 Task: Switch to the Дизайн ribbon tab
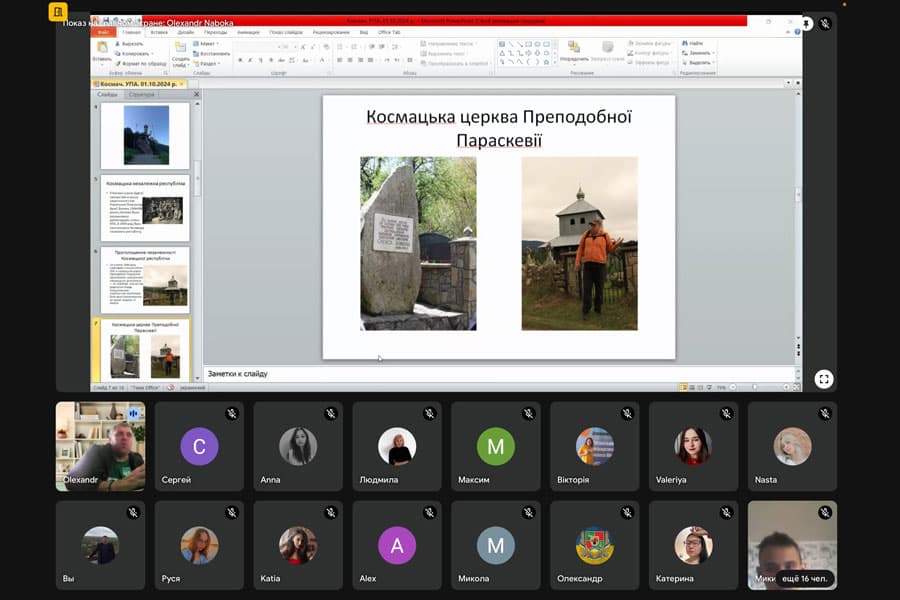tap(186, 32)
